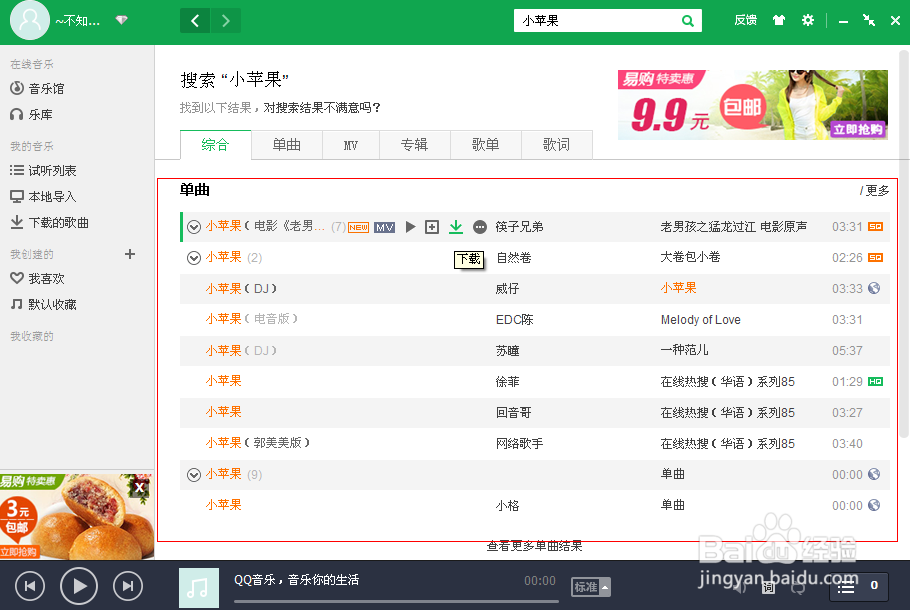The height and width of the screenshot is (610, 910).
Task: Open 我喜欢 playlist
Action: tap(37, 279)
